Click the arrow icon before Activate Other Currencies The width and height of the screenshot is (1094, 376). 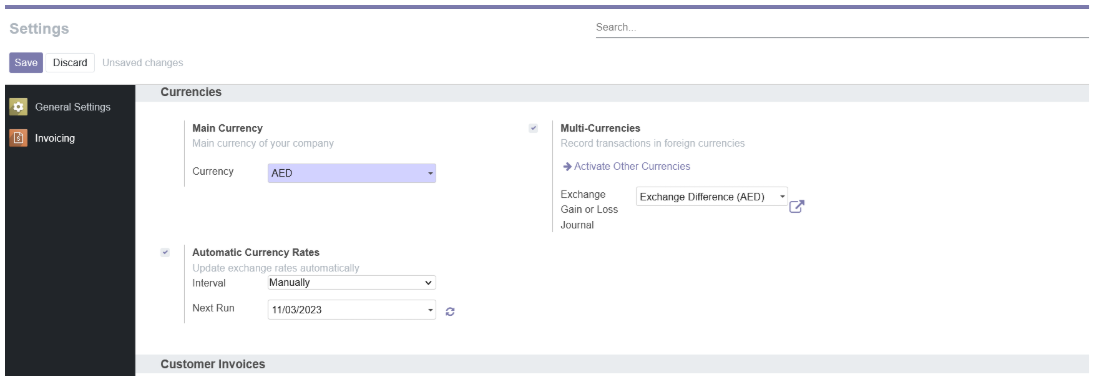[567, 167]
